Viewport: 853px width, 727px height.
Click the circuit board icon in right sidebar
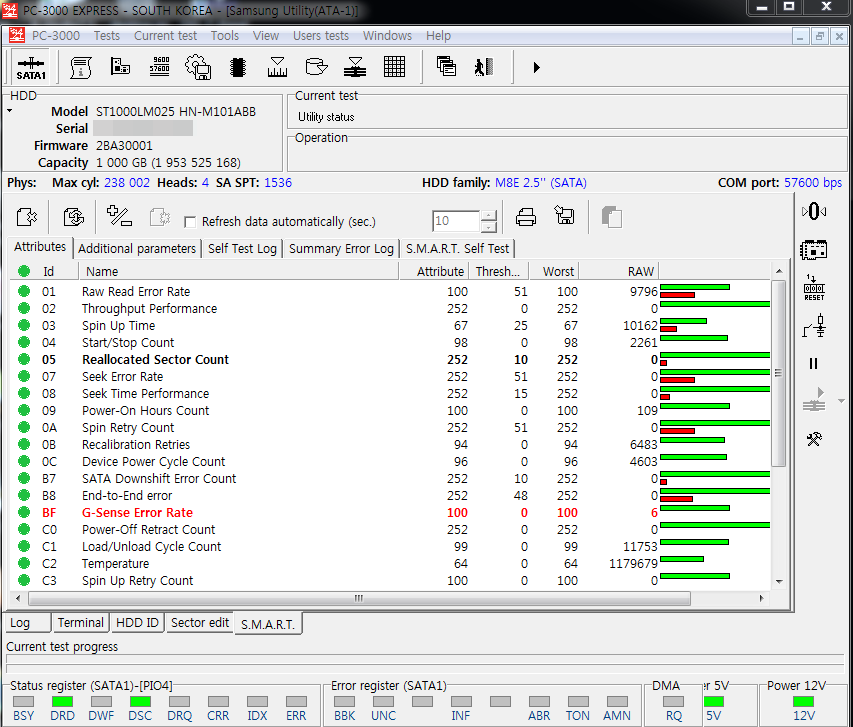(x=814, y=250)
